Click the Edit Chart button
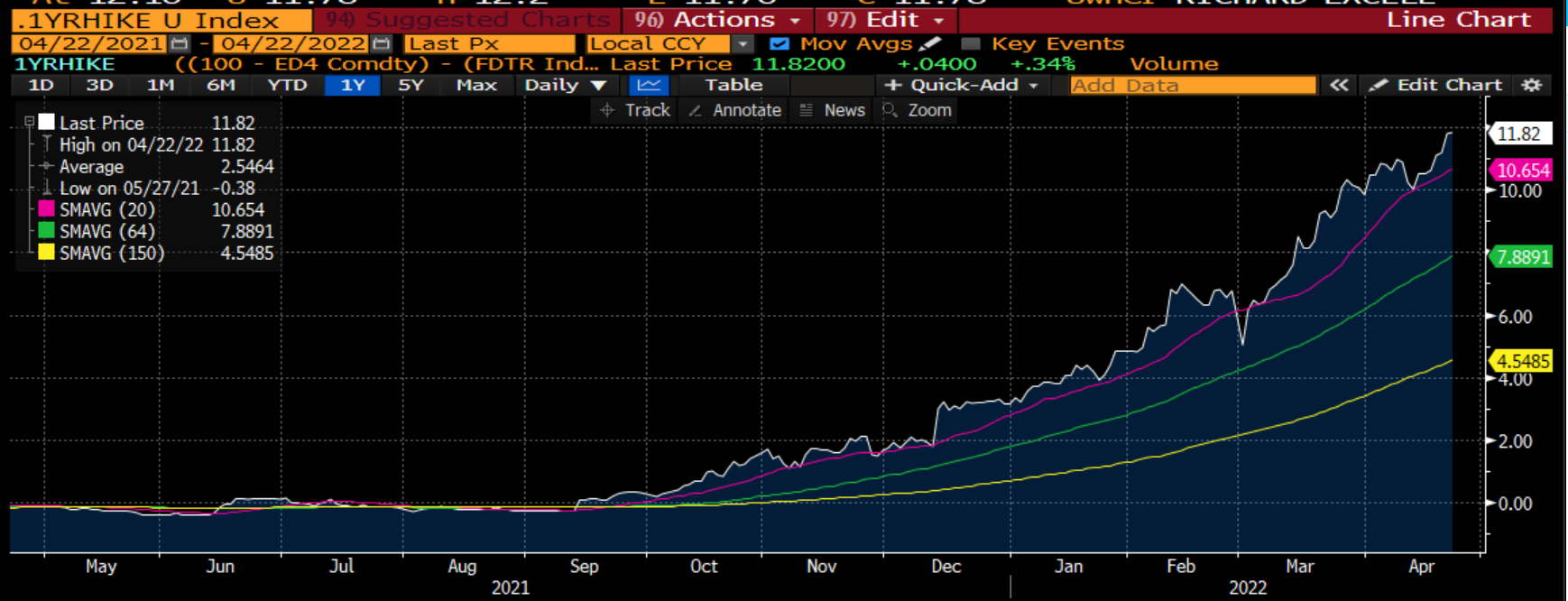The image size is (1568, 601). [x=1436, y=85]
